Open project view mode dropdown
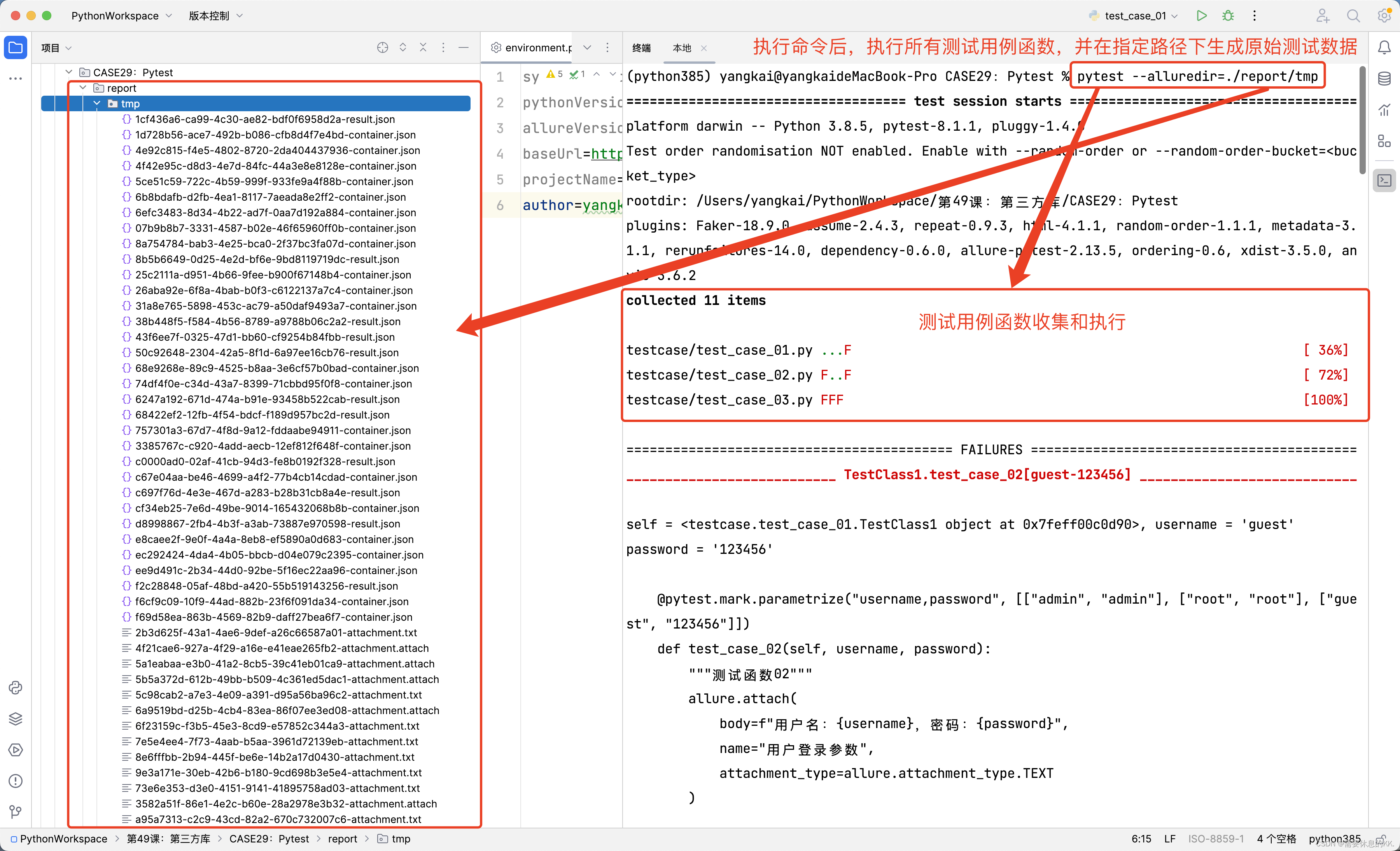Image resolution: width=1400 pixels, height=851 pixels. tap(56, 48)
